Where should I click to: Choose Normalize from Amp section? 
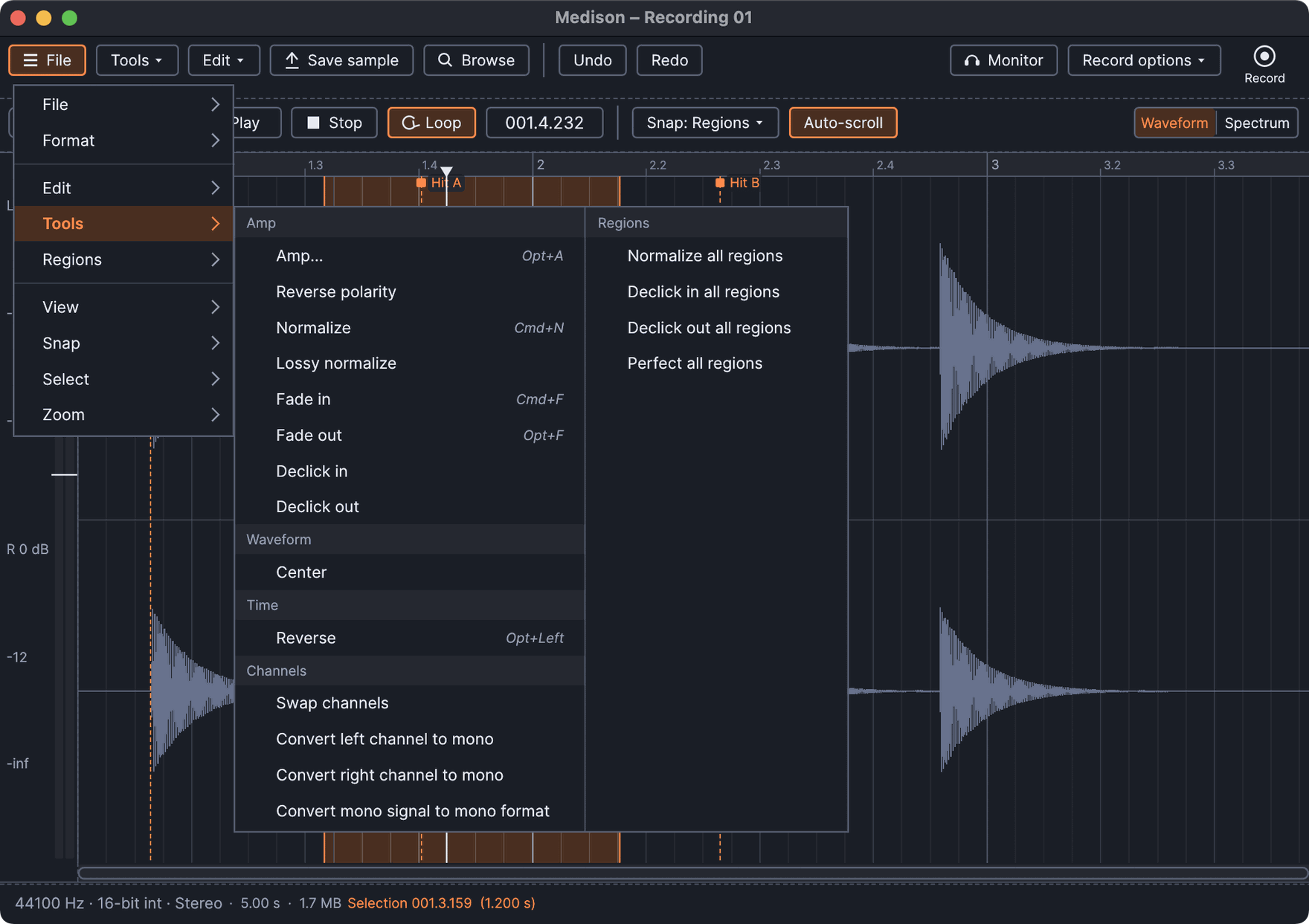coord(410,328)
